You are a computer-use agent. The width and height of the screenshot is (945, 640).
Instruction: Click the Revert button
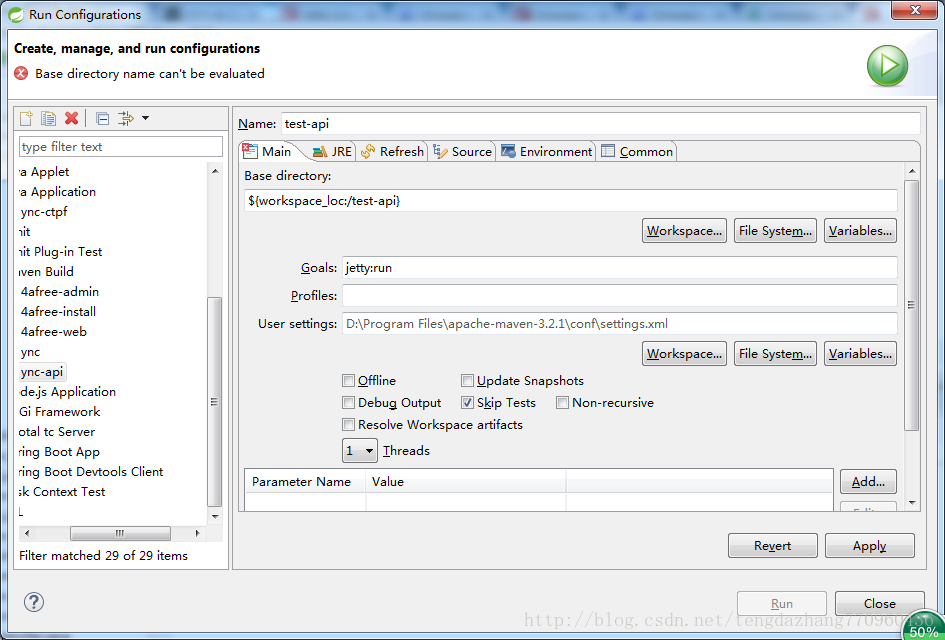click(x=773, y=545)
